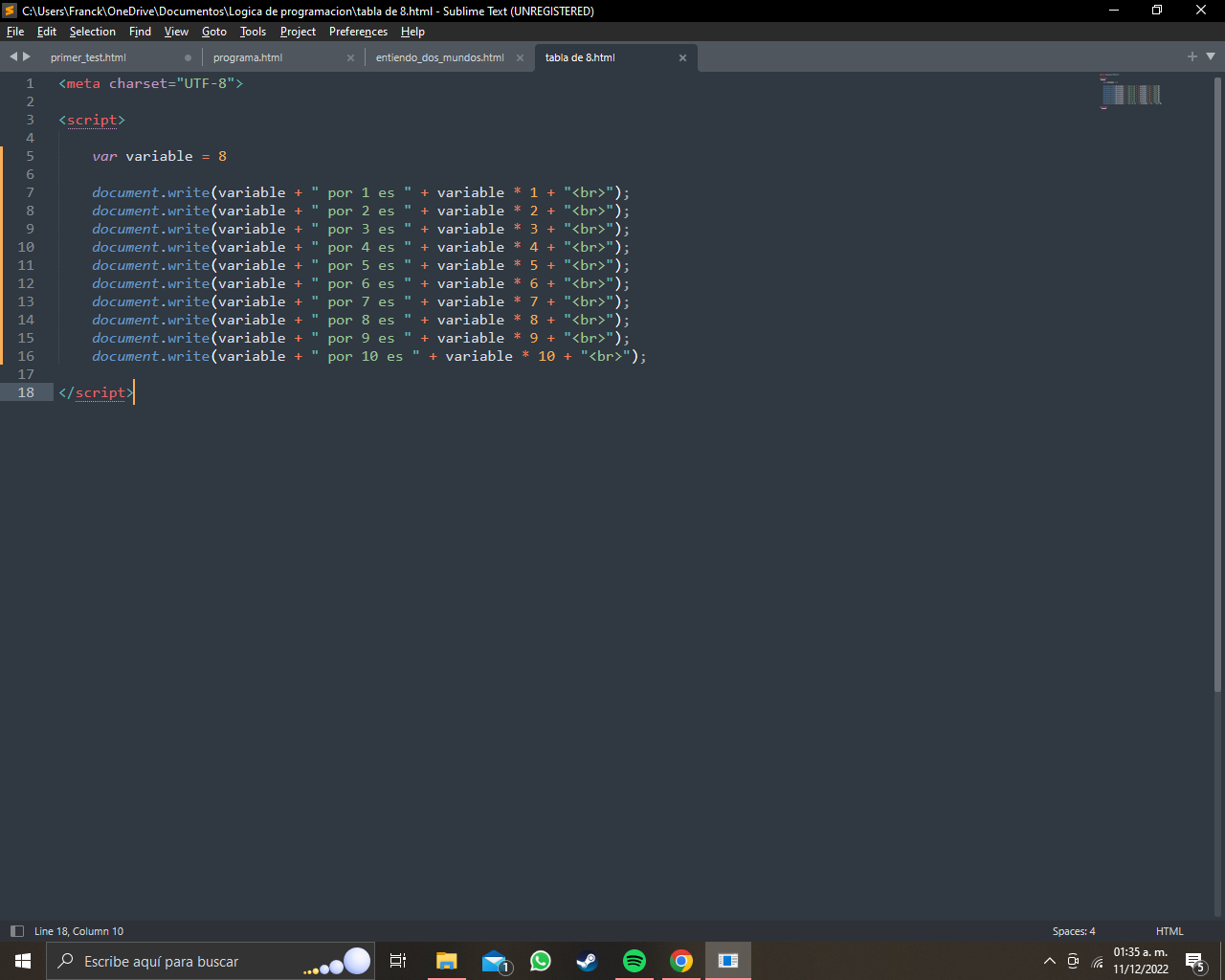Click the taskbar search box

[211, 961]
